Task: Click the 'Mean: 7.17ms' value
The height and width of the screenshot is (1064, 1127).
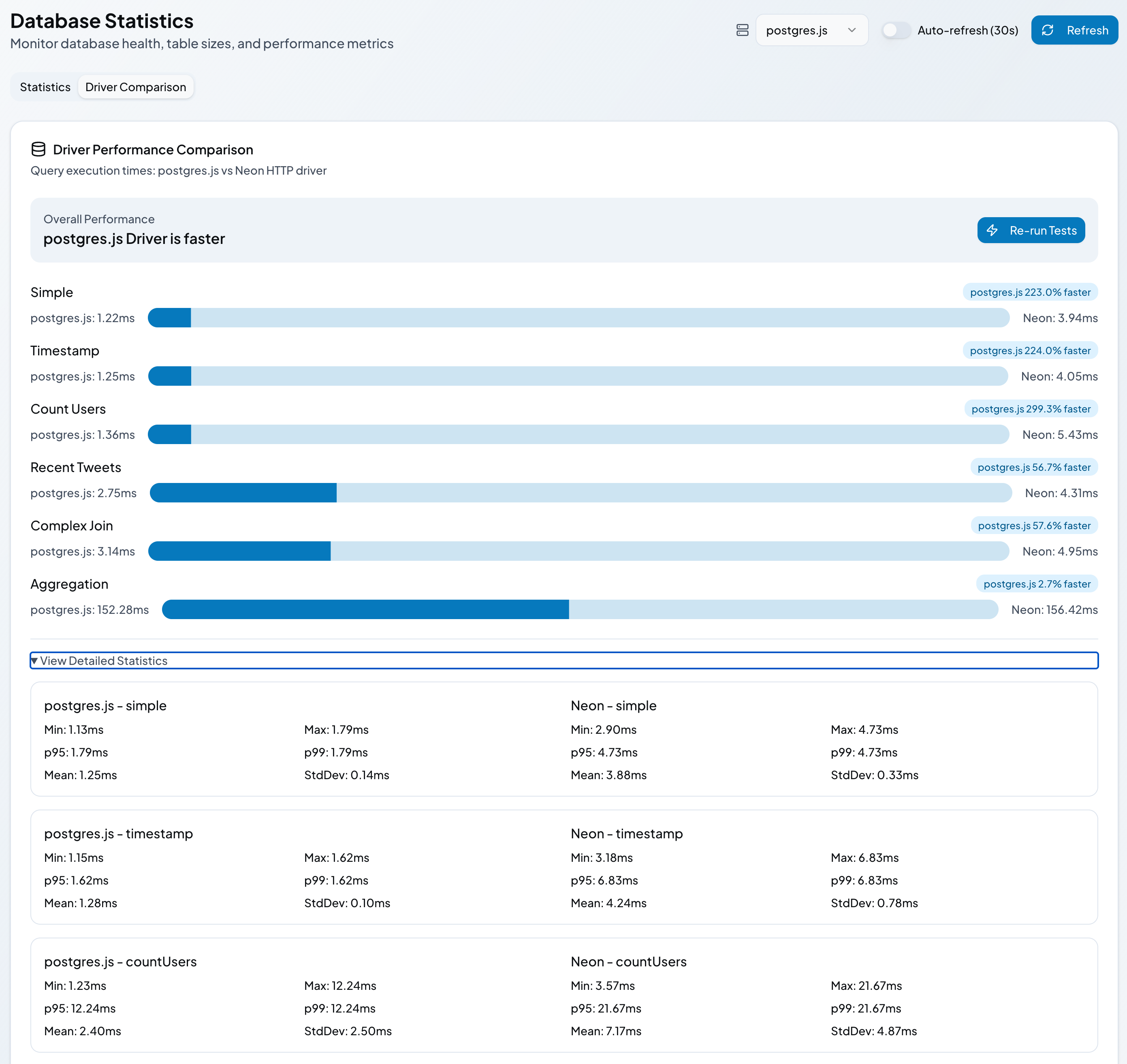Action: (x=606, y=1032)
